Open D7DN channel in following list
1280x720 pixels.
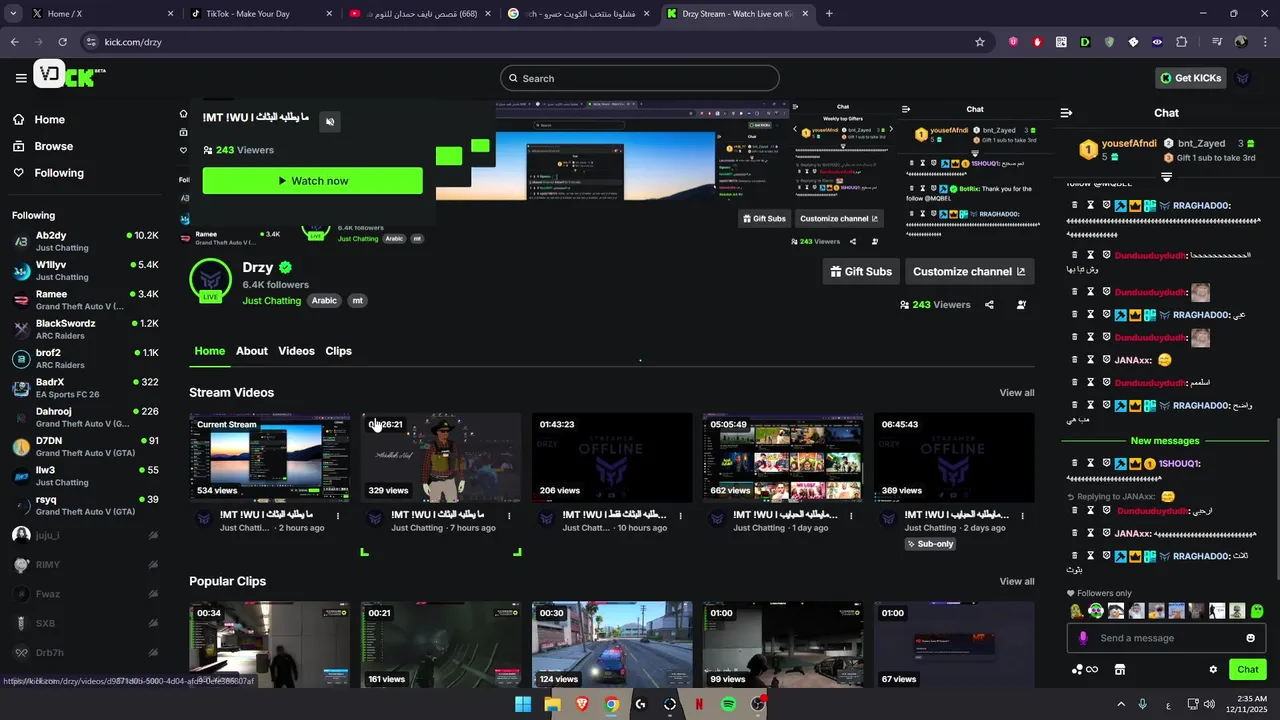[x=85, y=446]
